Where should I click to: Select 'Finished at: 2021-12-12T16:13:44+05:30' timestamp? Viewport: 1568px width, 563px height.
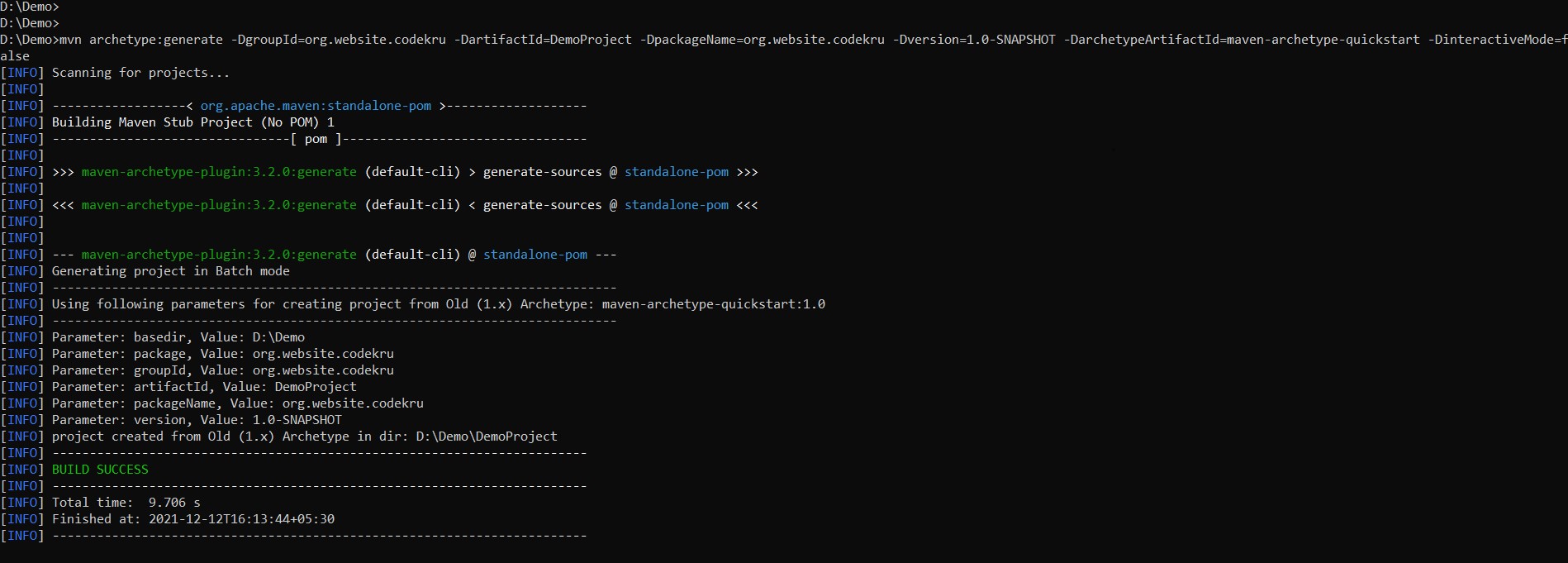[x=192, y=519]
